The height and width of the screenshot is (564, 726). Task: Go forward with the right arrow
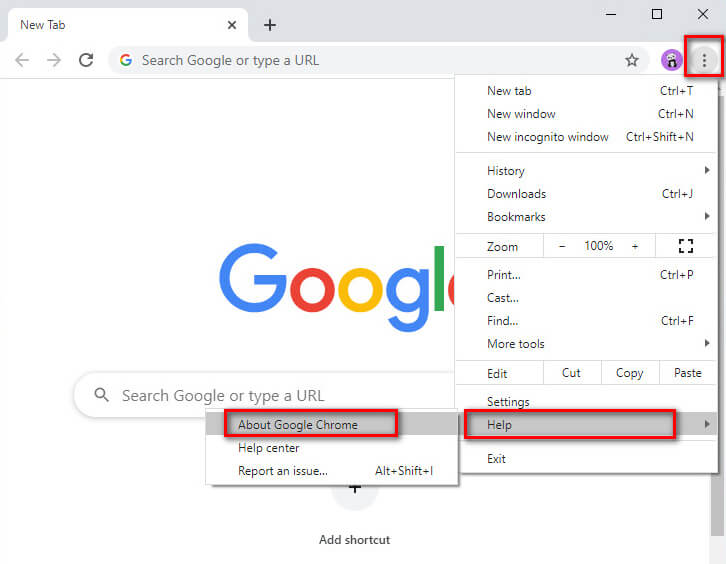(x=54, y=60)
